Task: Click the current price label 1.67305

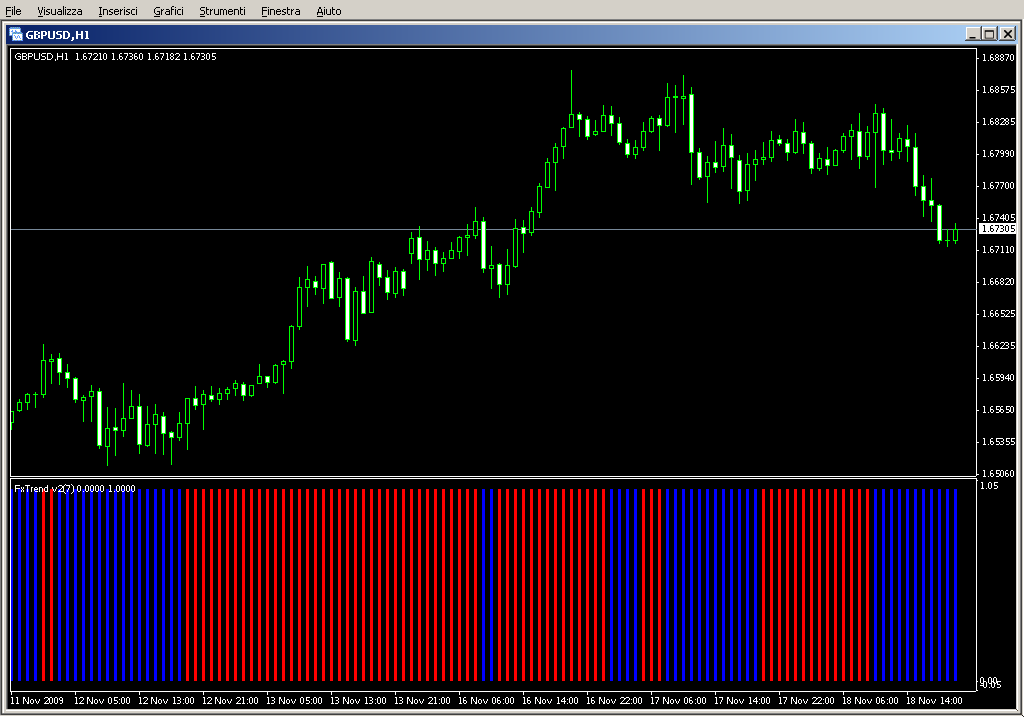Action: (999, 229)
